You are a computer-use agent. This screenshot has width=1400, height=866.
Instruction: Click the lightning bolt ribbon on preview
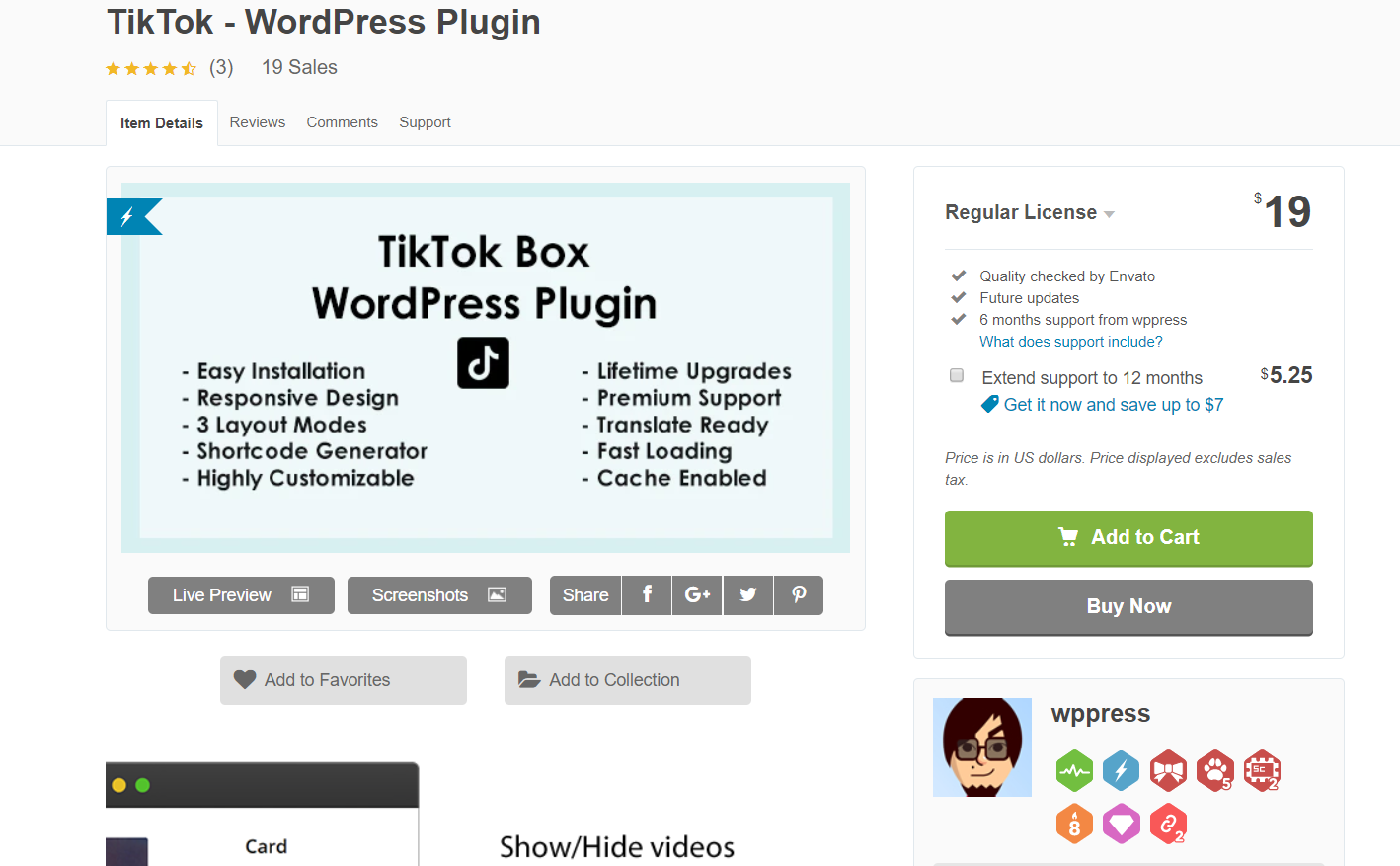133,216
